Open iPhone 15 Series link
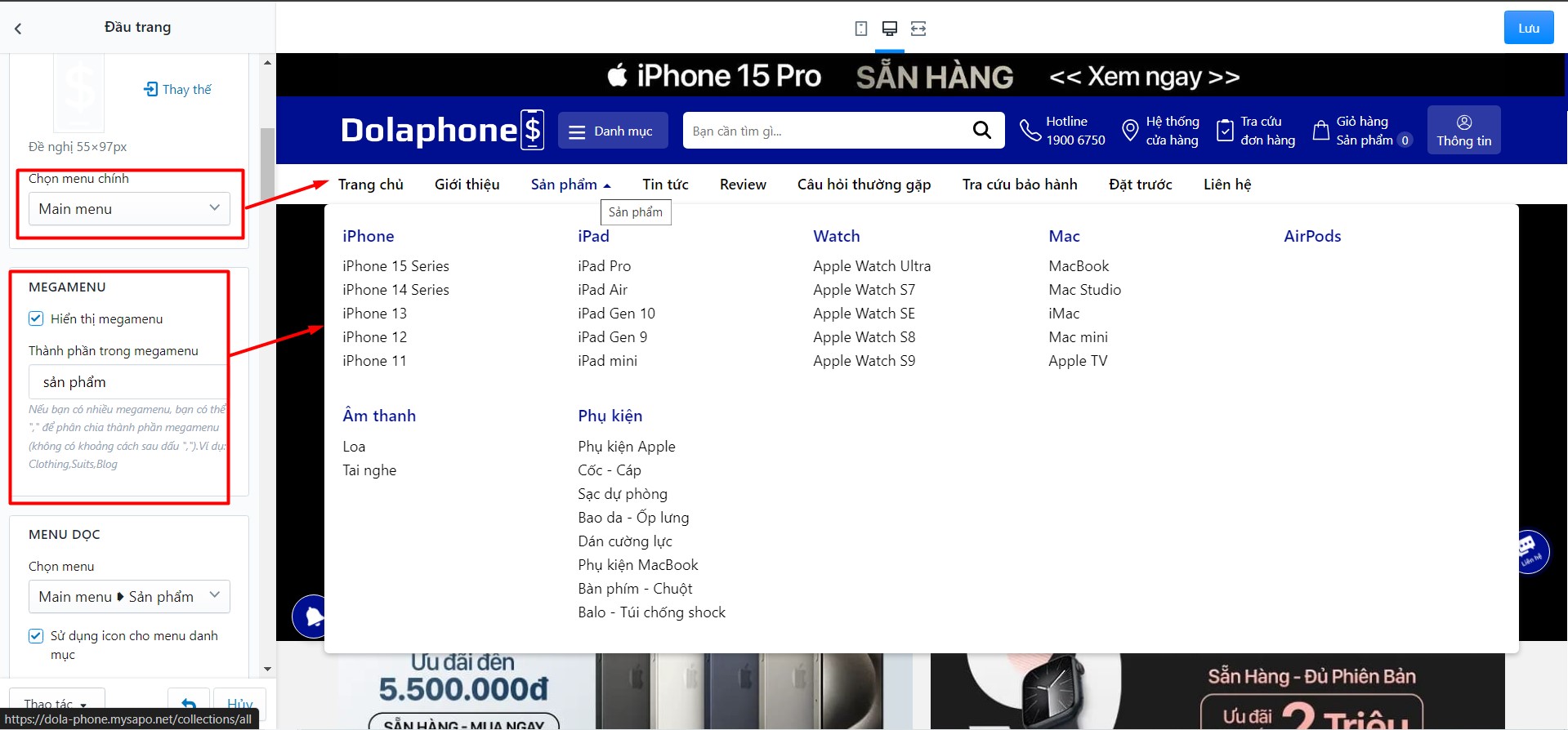The image size is (1568, 730). [x=395, y=266]
